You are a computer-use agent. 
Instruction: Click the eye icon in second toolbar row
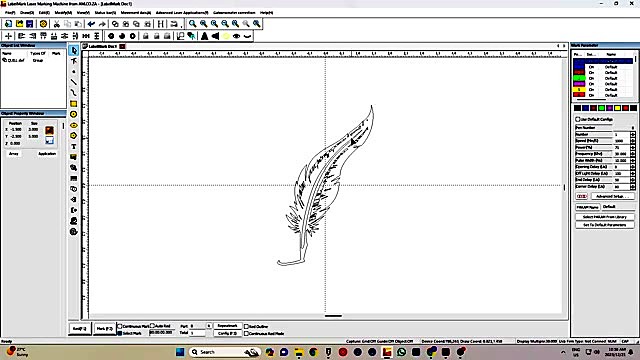(236, 36)
